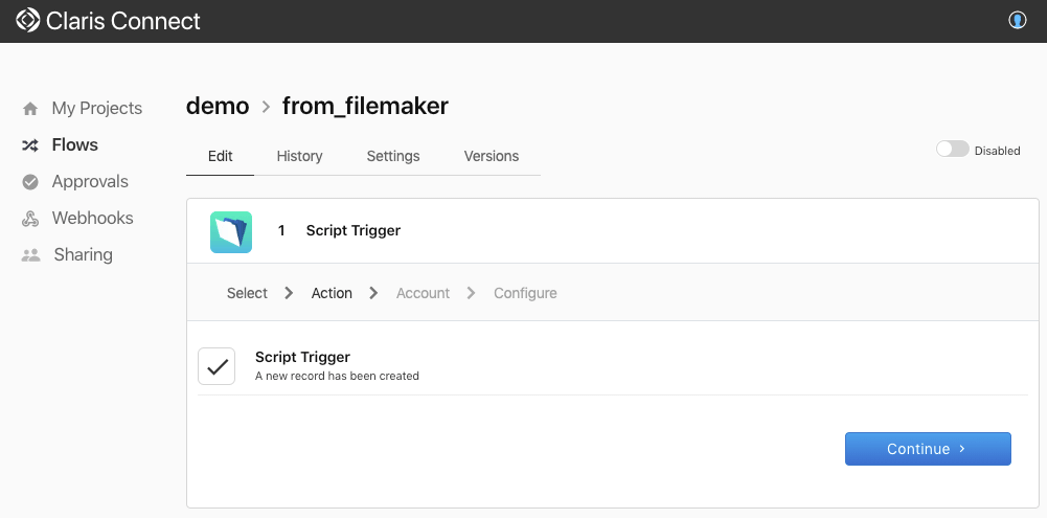Open Flows in the sidebar

point(75,145)
